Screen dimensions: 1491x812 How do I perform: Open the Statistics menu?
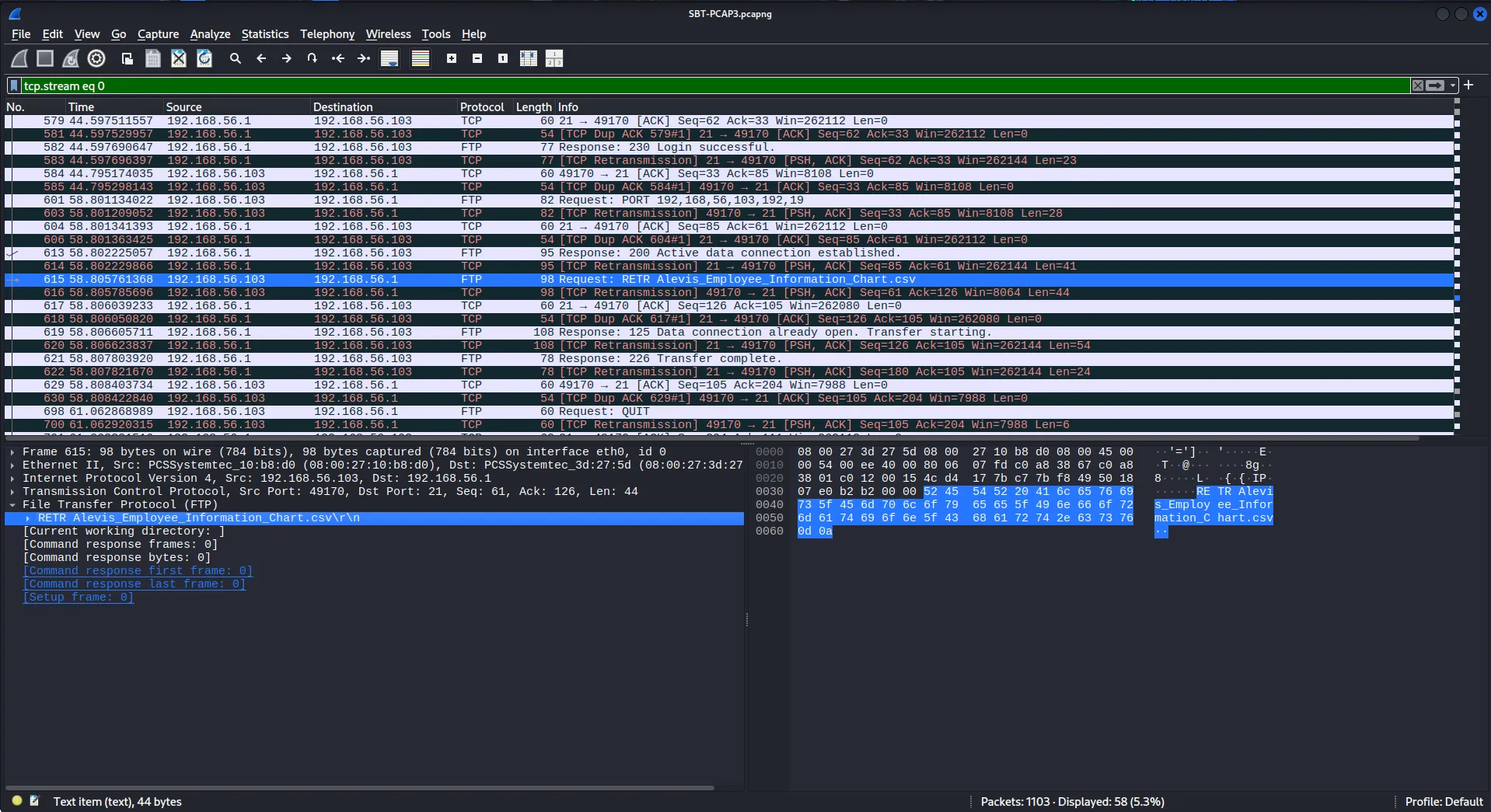point(265,34)
